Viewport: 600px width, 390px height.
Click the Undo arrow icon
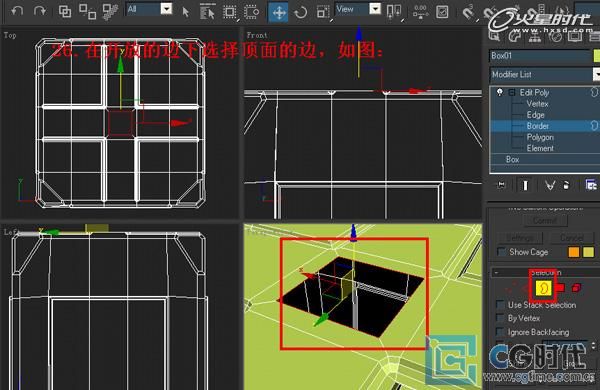pos(16,11)
